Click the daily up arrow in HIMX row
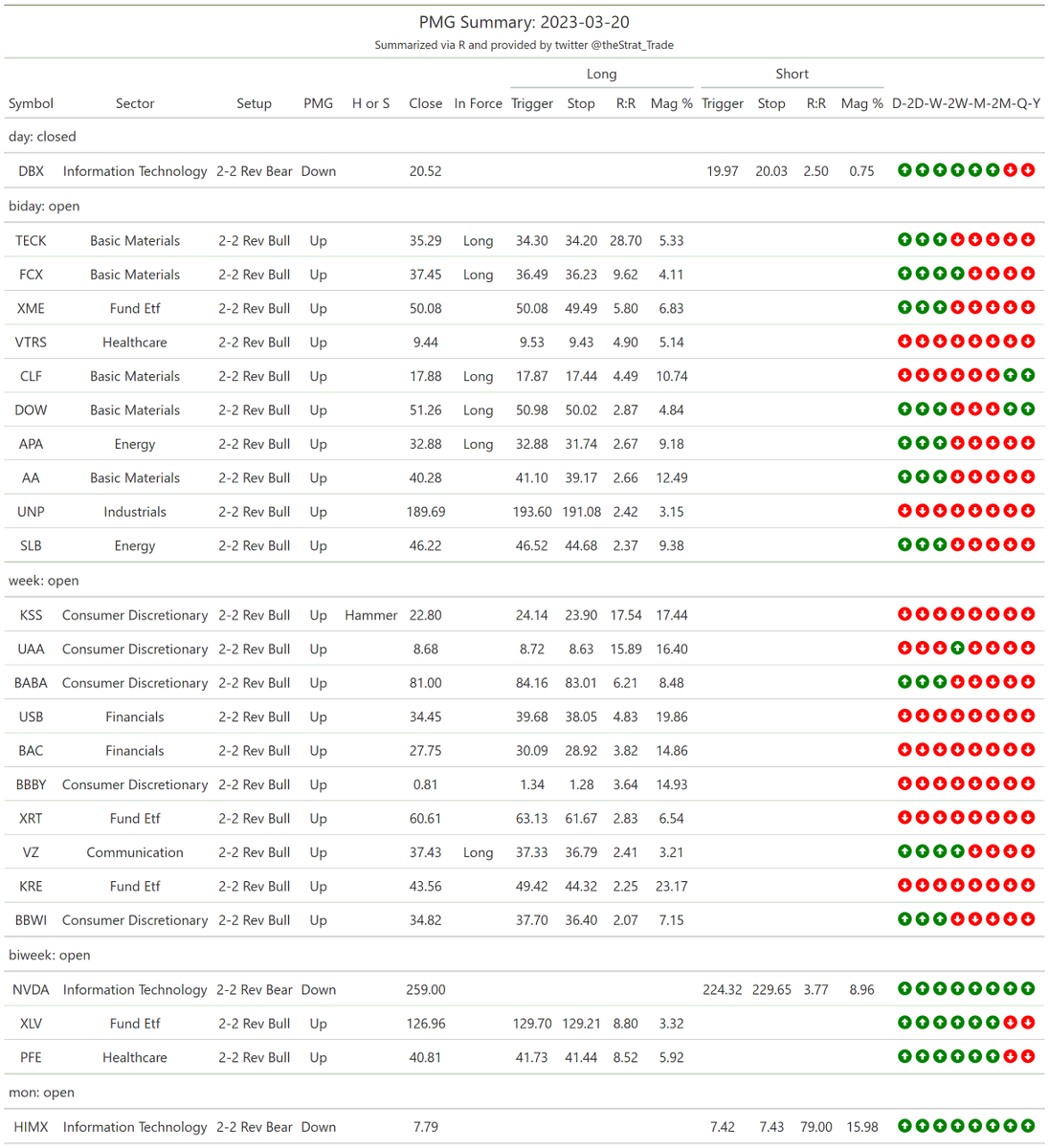The height and width of the screenshot is (1148, 1049). 904,1126
